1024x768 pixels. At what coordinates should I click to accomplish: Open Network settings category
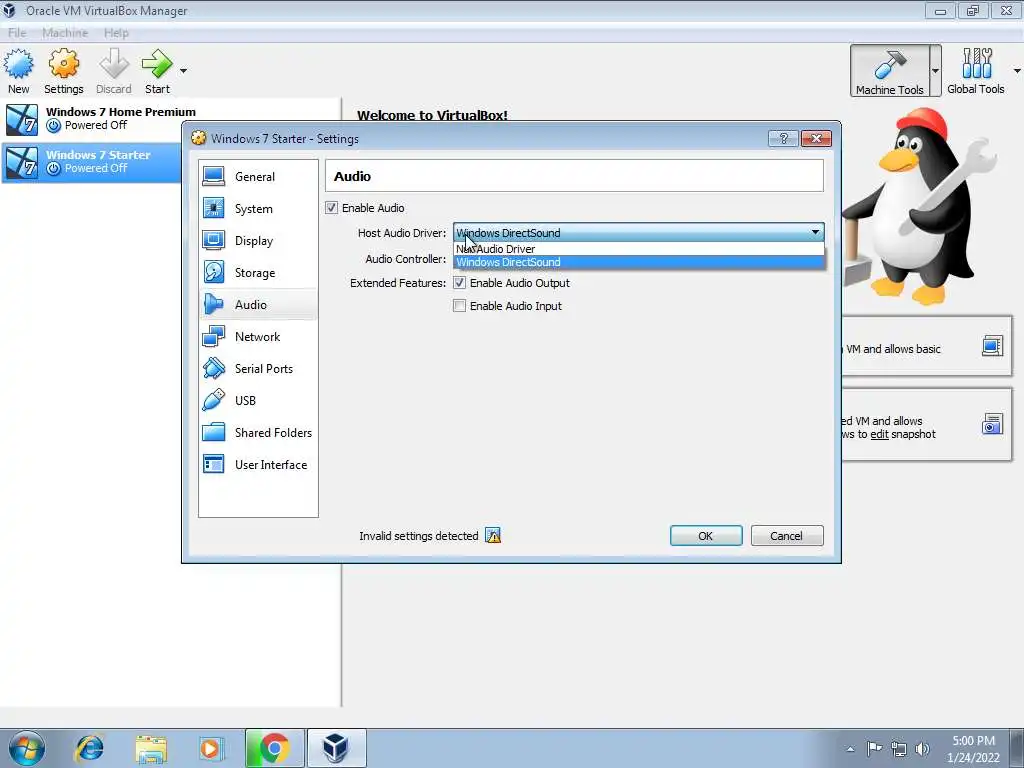pyautogui.click(x=258, y=336)
